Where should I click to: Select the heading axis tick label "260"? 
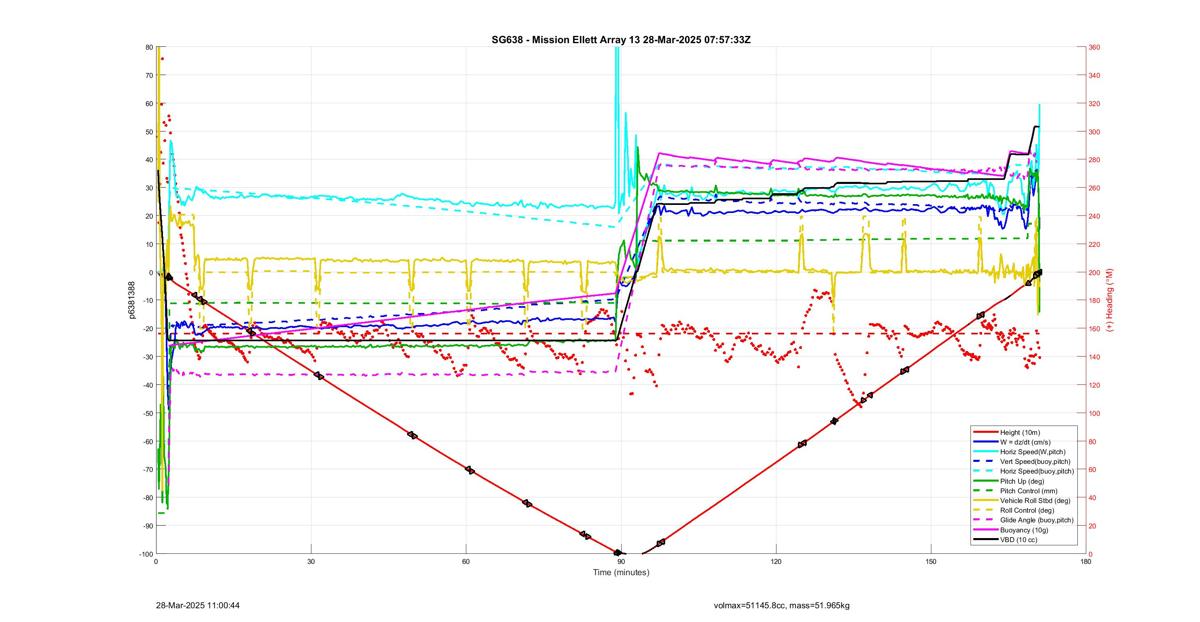[1095, 188]
